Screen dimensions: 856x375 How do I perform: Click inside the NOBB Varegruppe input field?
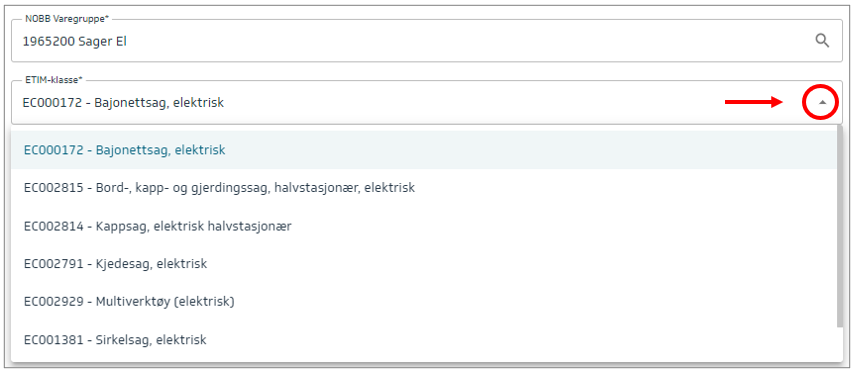[427, 40]
